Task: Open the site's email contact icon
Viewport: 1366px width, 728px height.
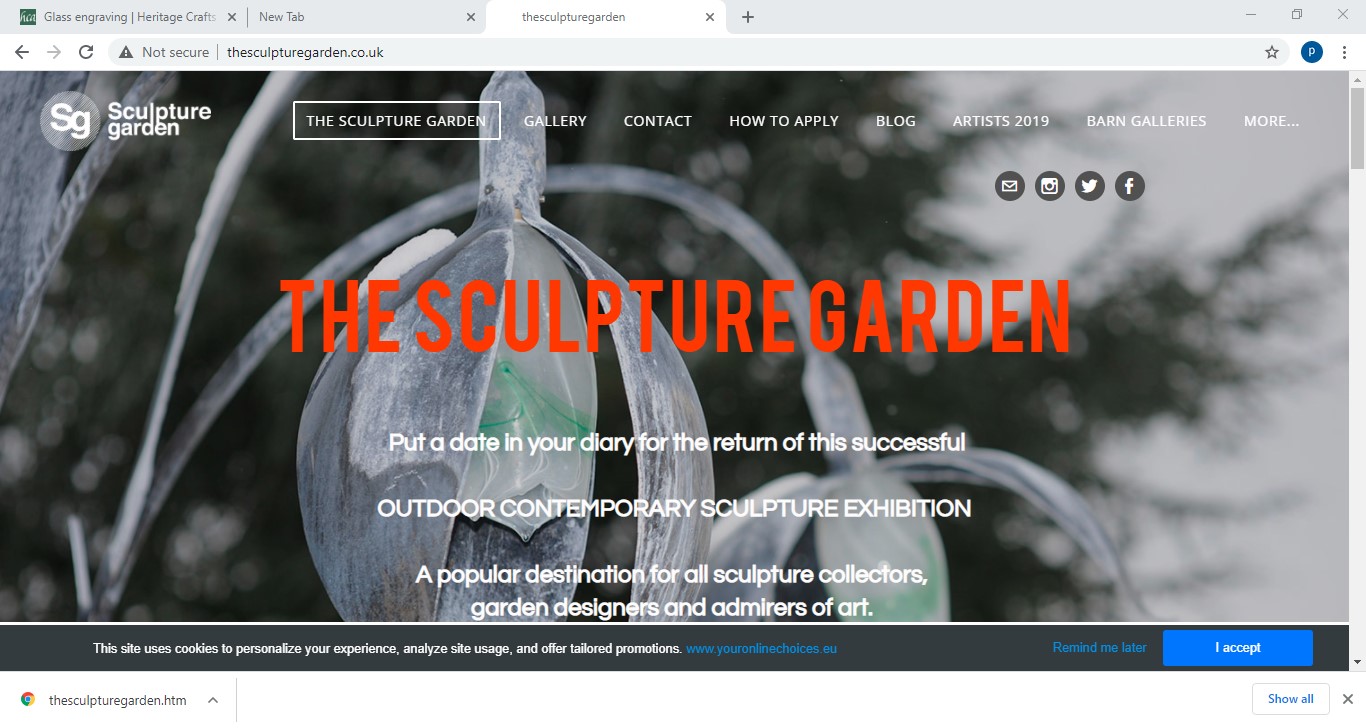Action: click(1010, 186)
